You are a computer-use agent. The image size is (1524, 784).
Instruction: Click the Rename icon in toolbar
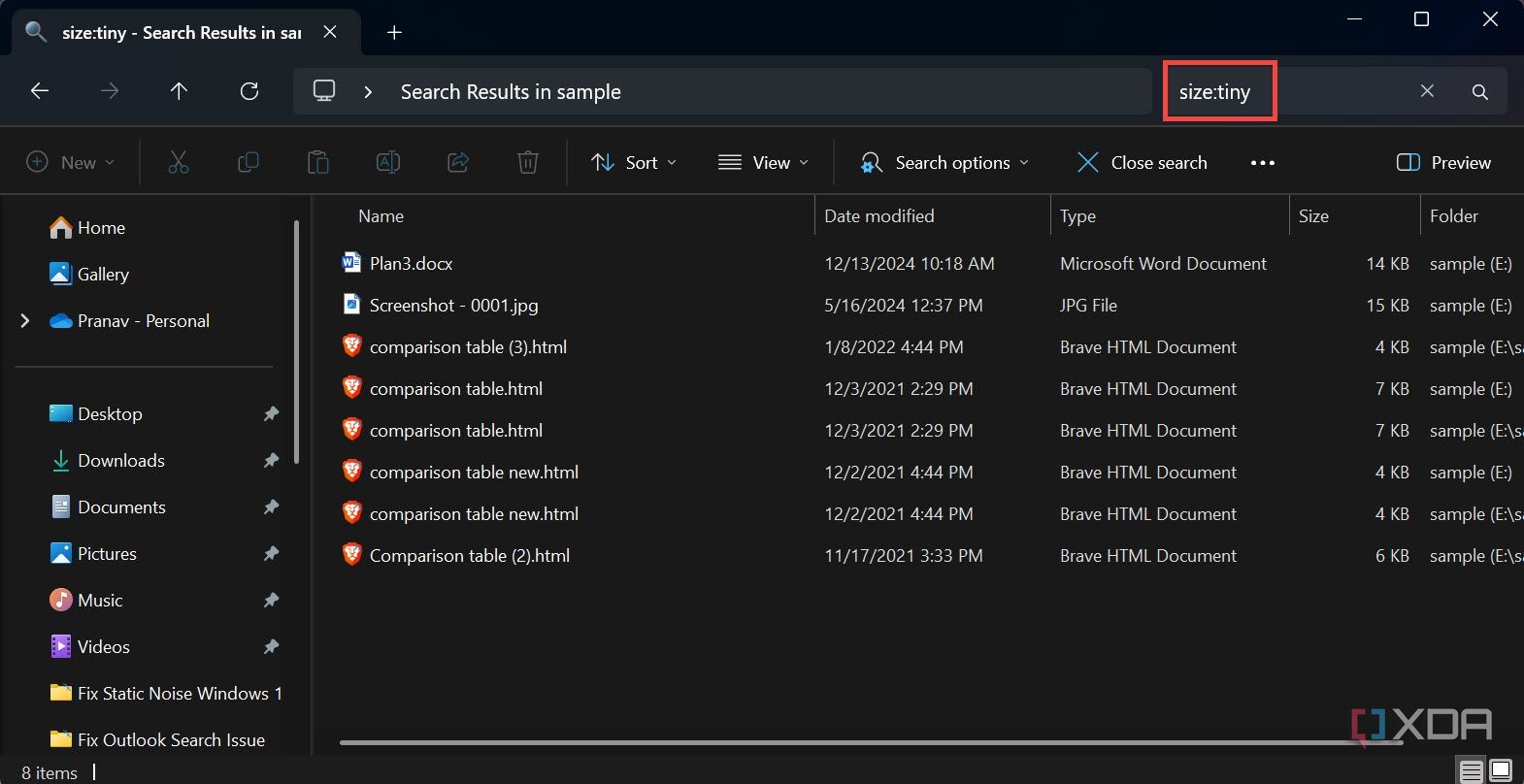[388, 162]
